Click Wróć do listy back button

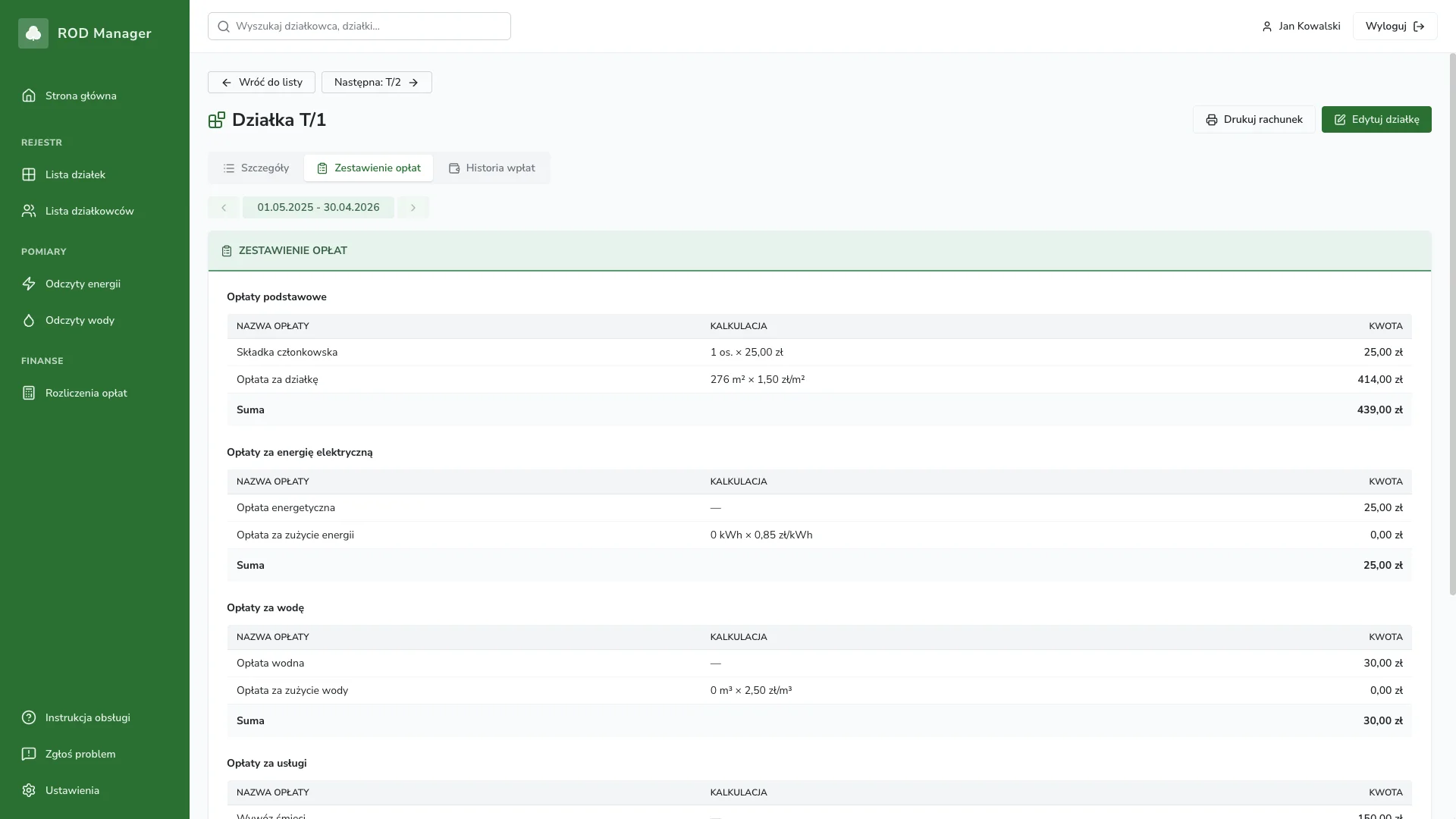point(262,83)
